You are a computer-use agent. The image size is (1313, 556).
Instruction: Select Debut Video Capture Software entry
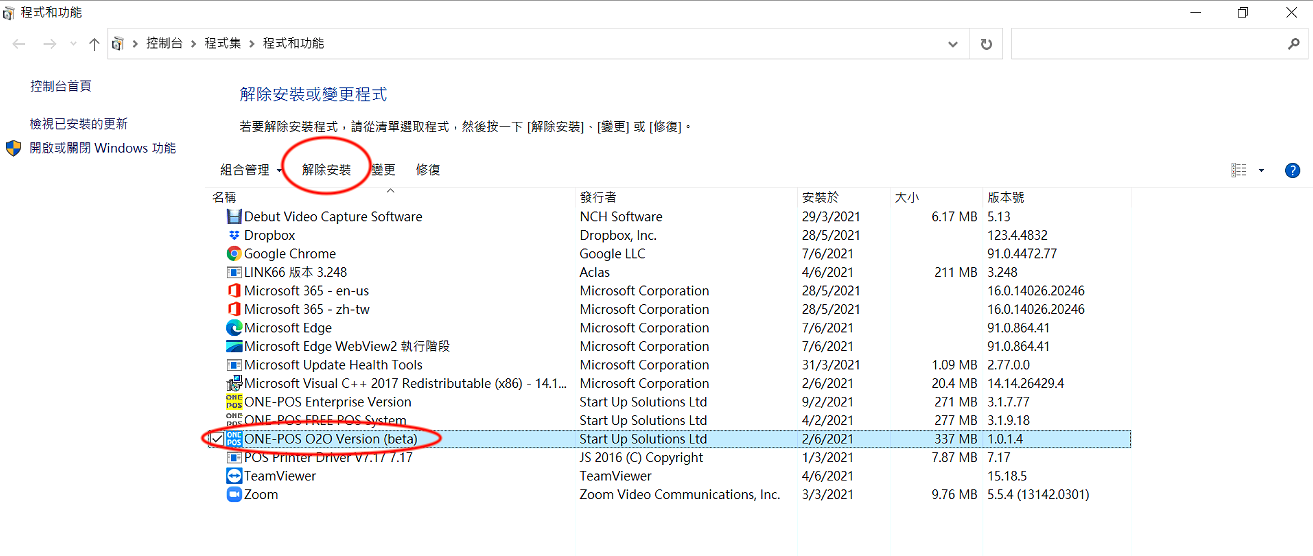tap(333, 217)
